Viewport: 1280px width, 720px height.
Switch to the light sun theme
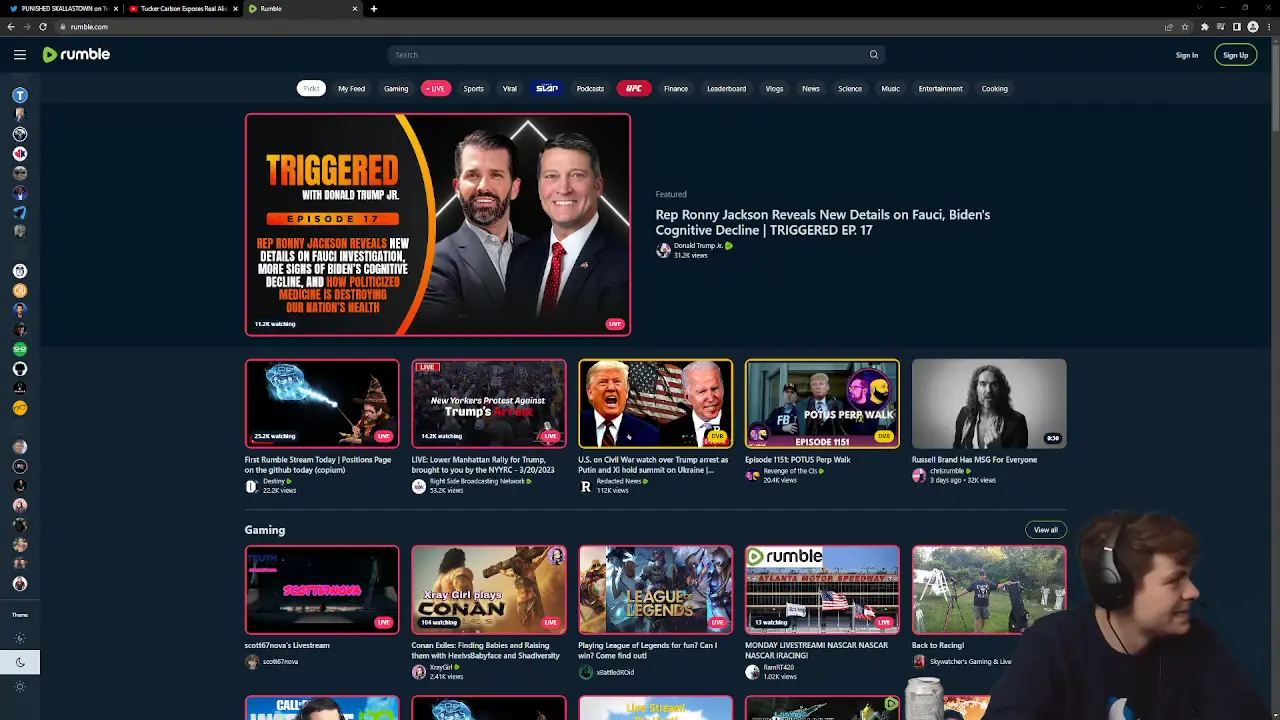20,686
